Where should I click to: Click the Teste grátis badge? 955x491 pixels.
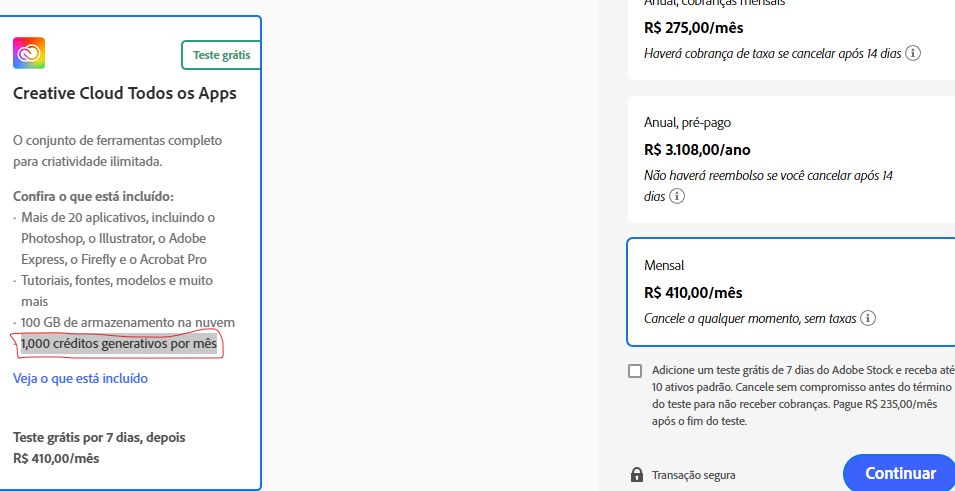click(x=221, y=55)
